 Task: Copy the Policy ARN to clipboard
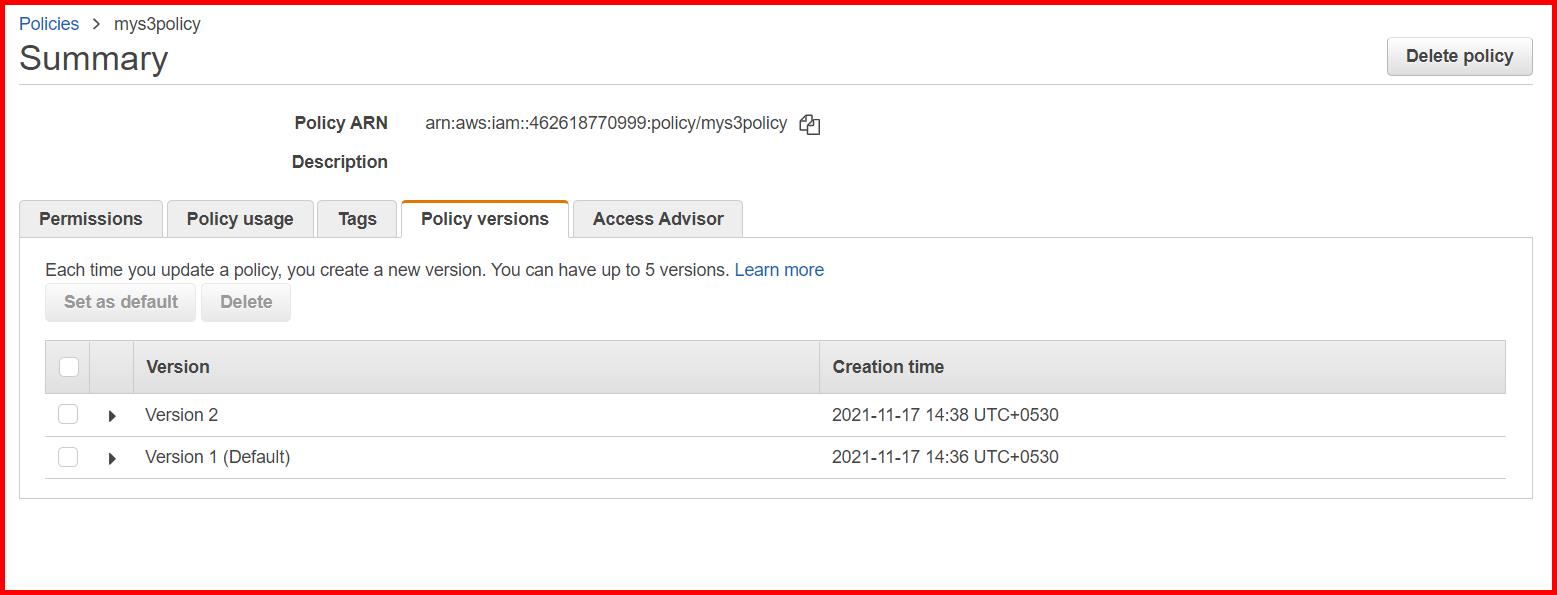click(x=810, y=125)
